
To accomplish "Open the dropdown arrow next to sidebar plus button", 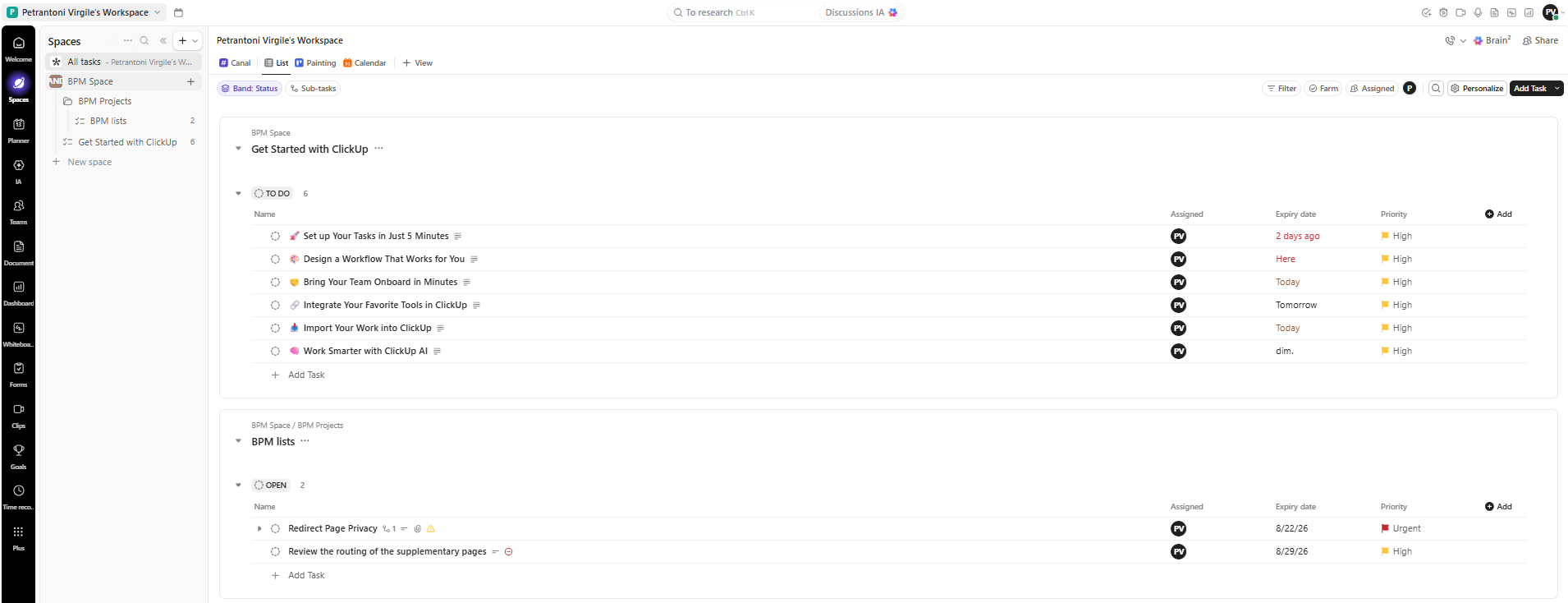I will [195, 40].
